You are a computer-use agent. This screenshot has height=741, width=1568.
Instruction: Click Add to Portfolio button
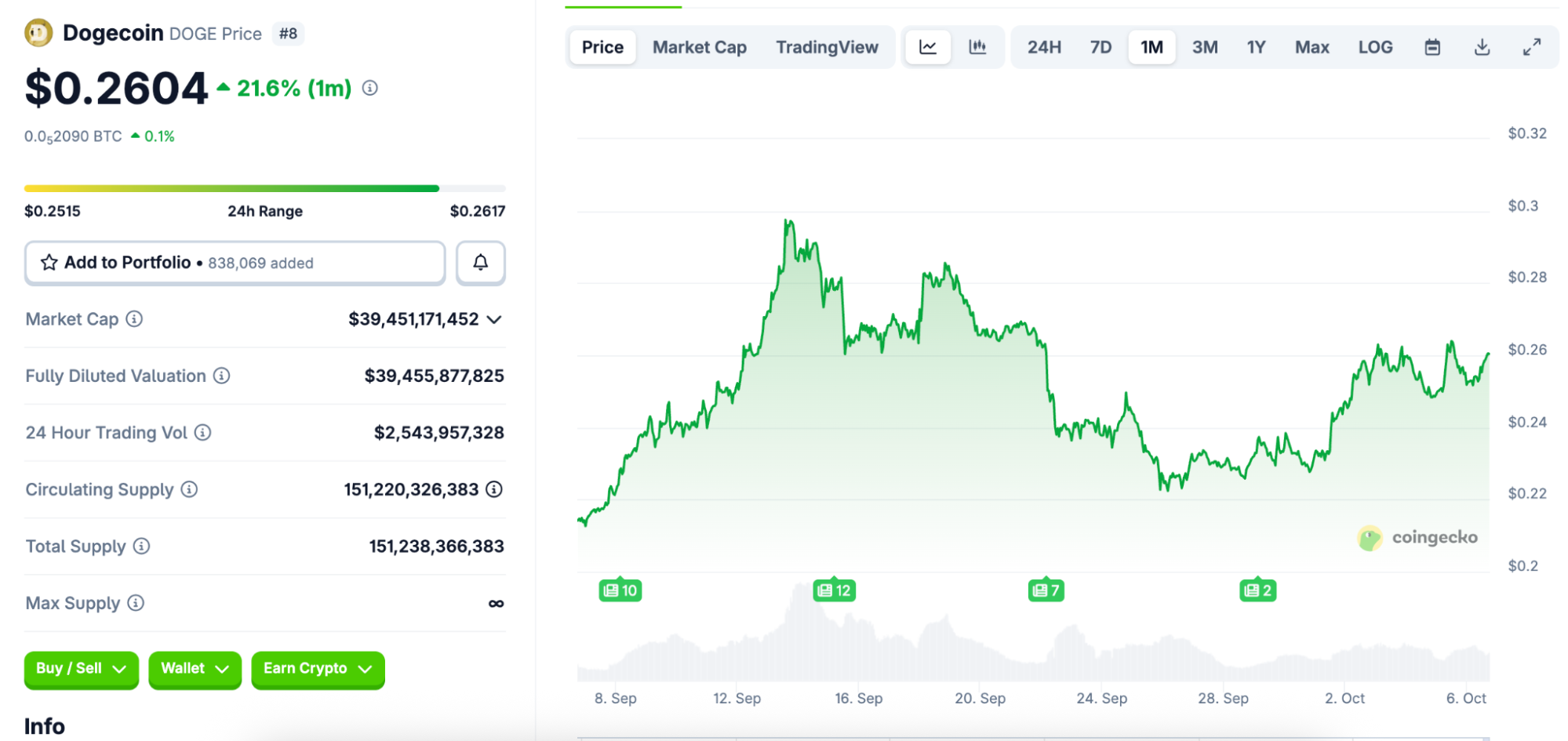pyautogui.click(x=235, y=263)
